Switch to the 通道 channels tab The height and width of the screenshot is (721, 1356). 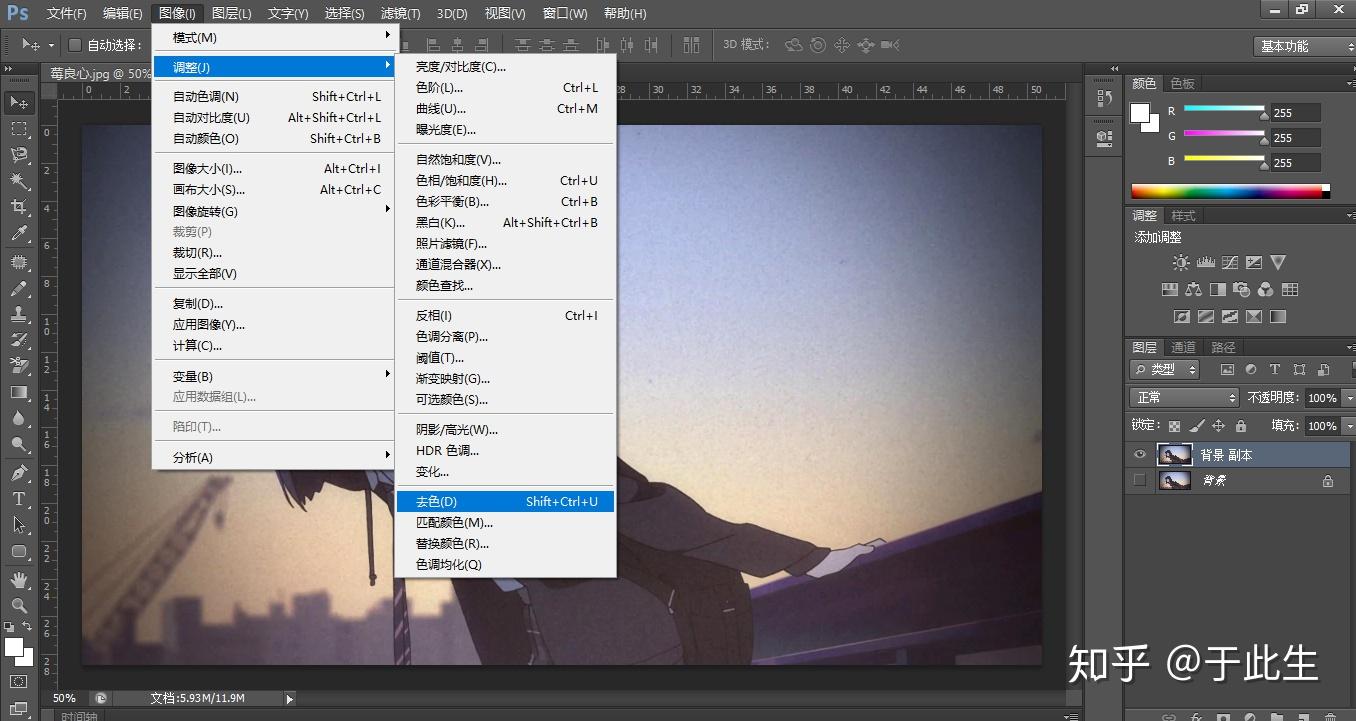(x=1183, y=347)
